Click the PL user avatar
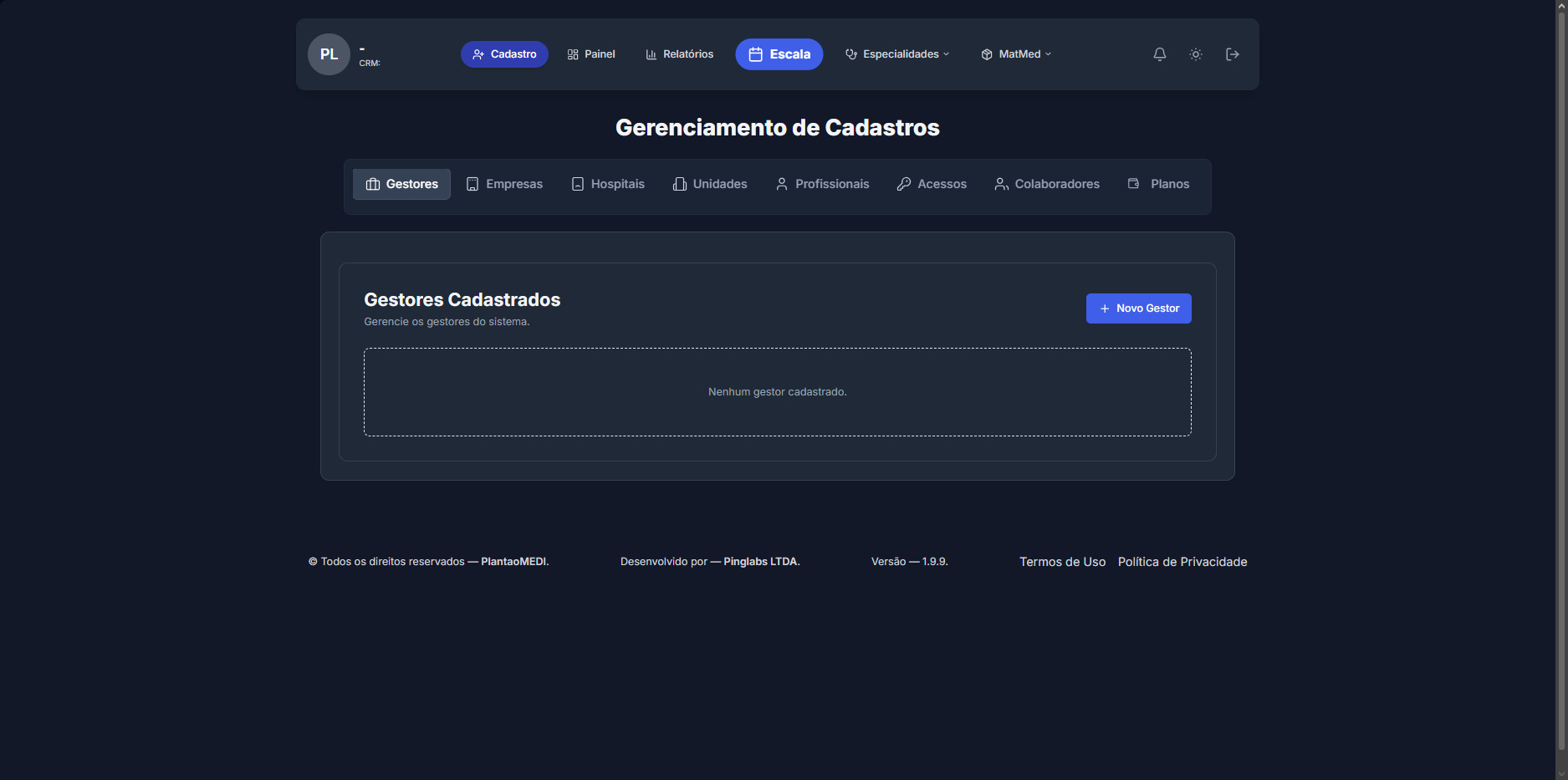The height and width of the screenshot is (780, 1568). point(329,54)
